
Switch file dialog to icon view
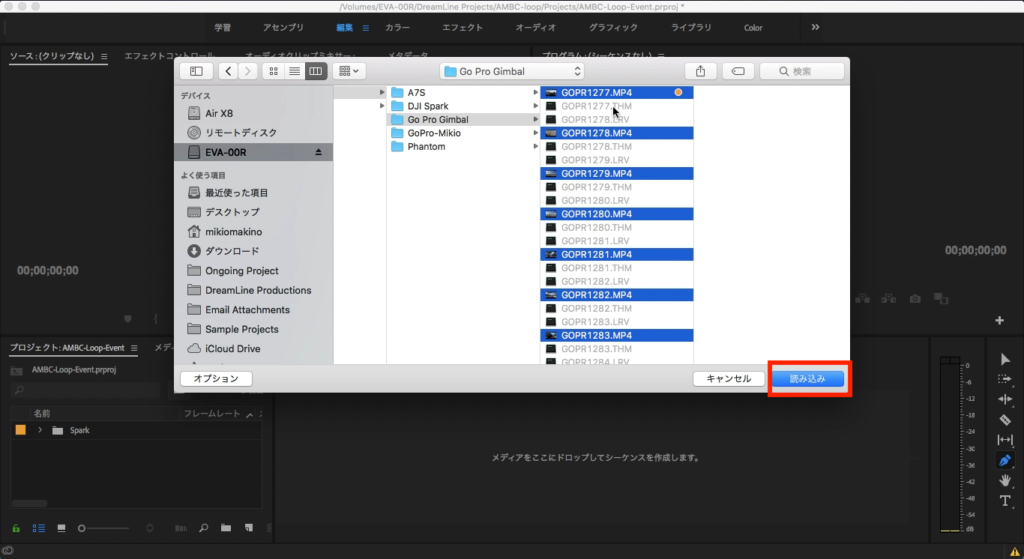[x=274, y=71]
